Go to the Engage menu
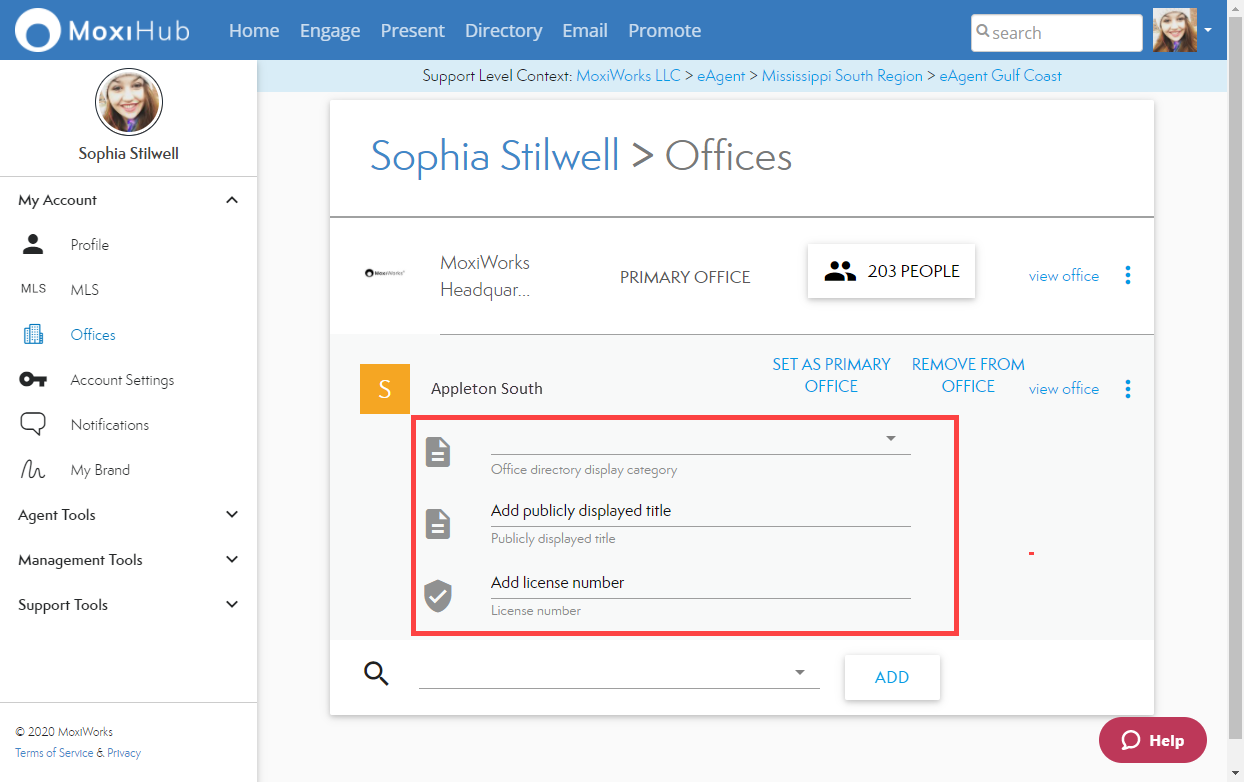The height and width of the screenshot is (782, 1244). pyautogui.click(x=330, y=31)
